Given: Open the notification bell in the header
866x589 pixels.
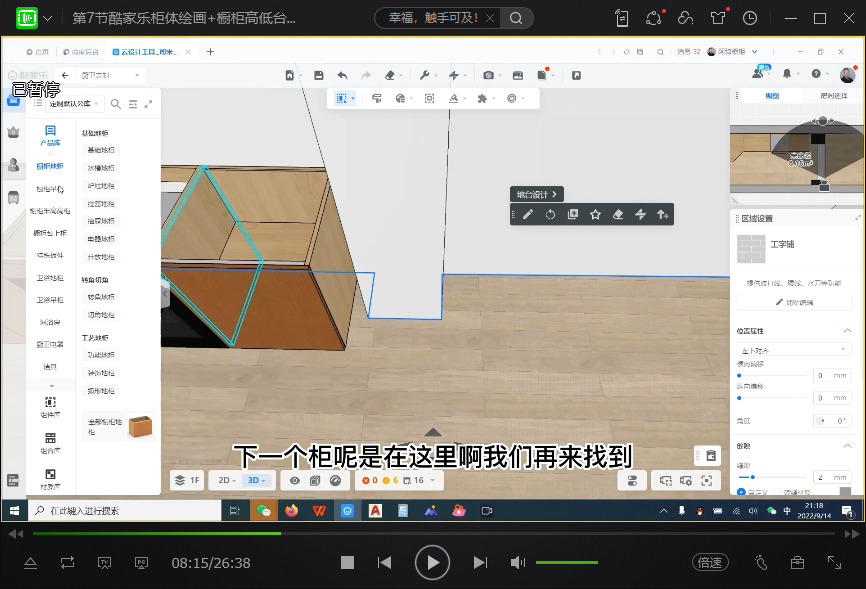Looking at the screenshot, I should 787,75.
